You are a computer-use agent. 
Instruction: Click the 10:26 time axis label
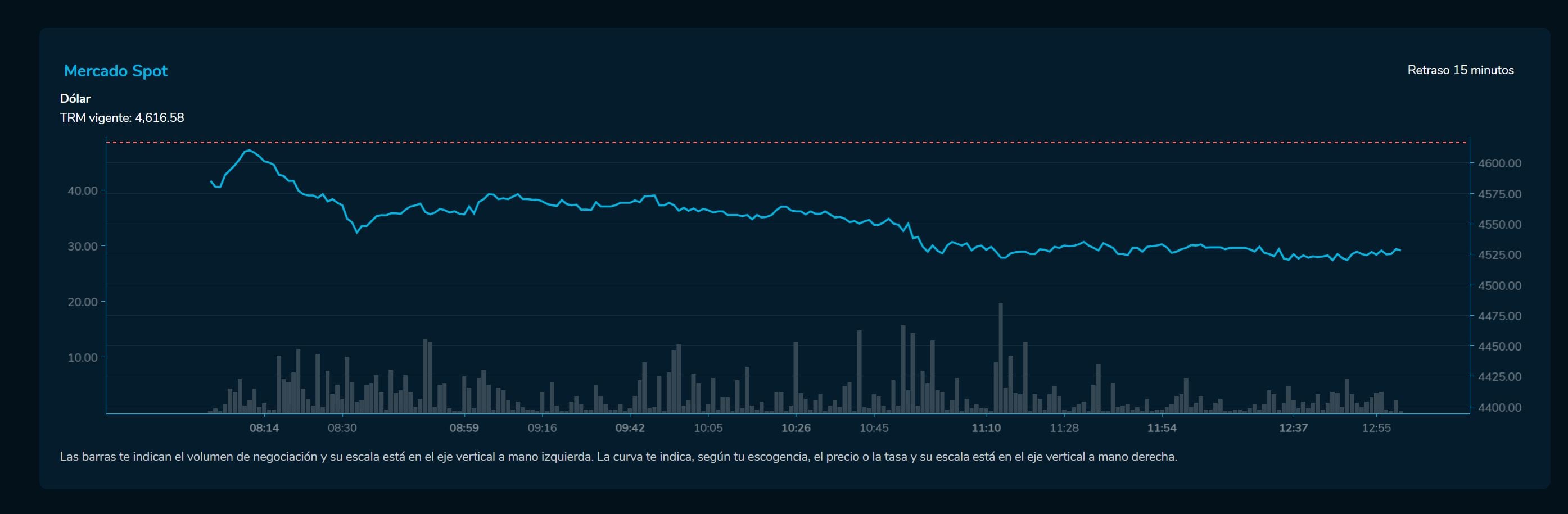pyautogui.click(x=796, y=427)
